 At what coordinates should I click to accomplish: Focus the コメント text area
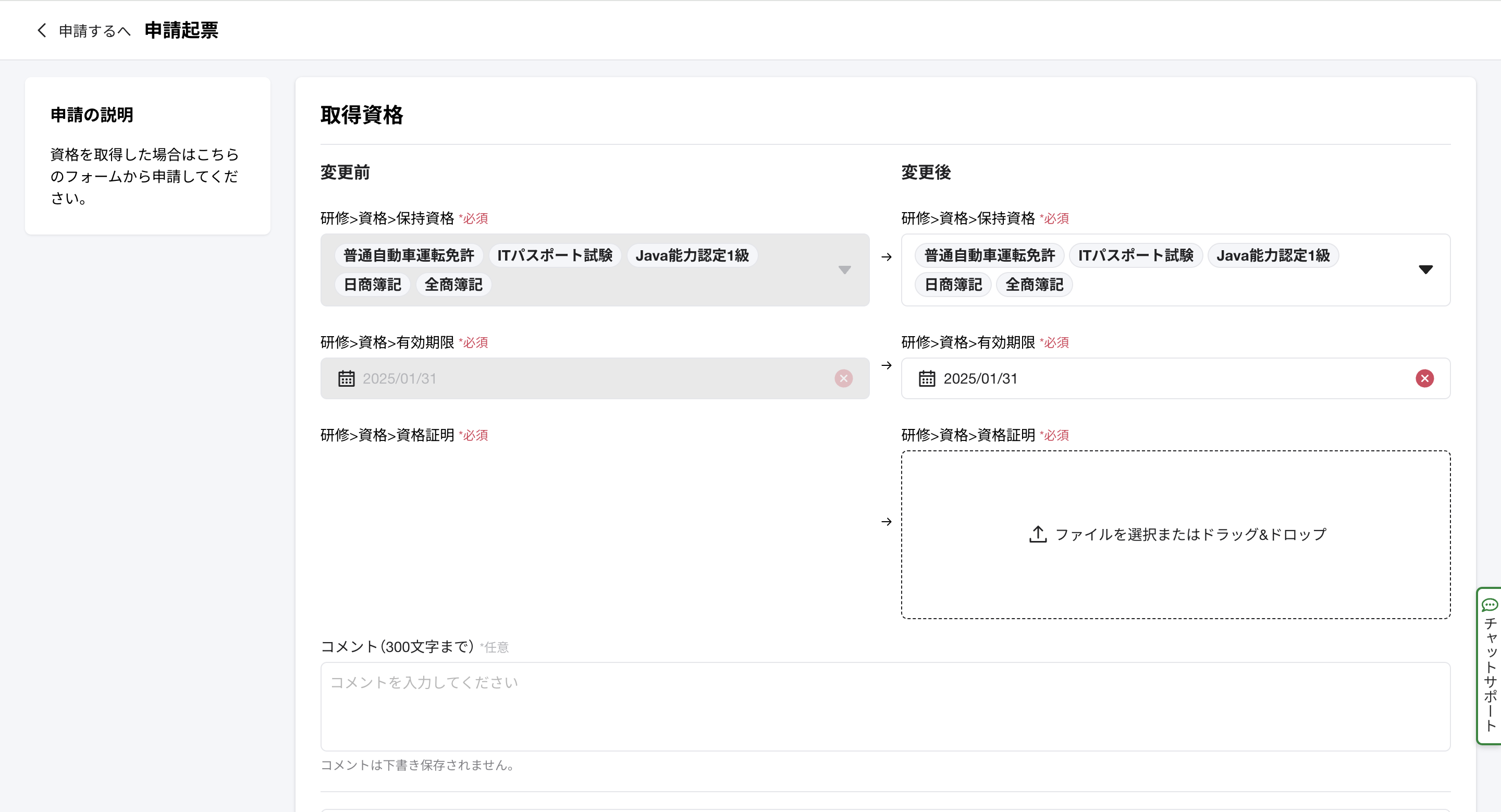884,706
